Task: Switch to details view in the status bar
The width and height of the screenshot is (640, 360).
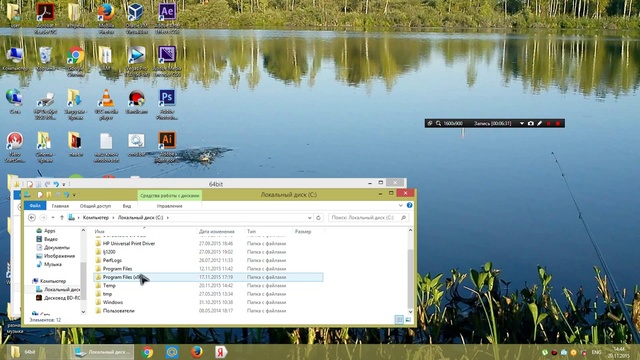Action: 399,320
